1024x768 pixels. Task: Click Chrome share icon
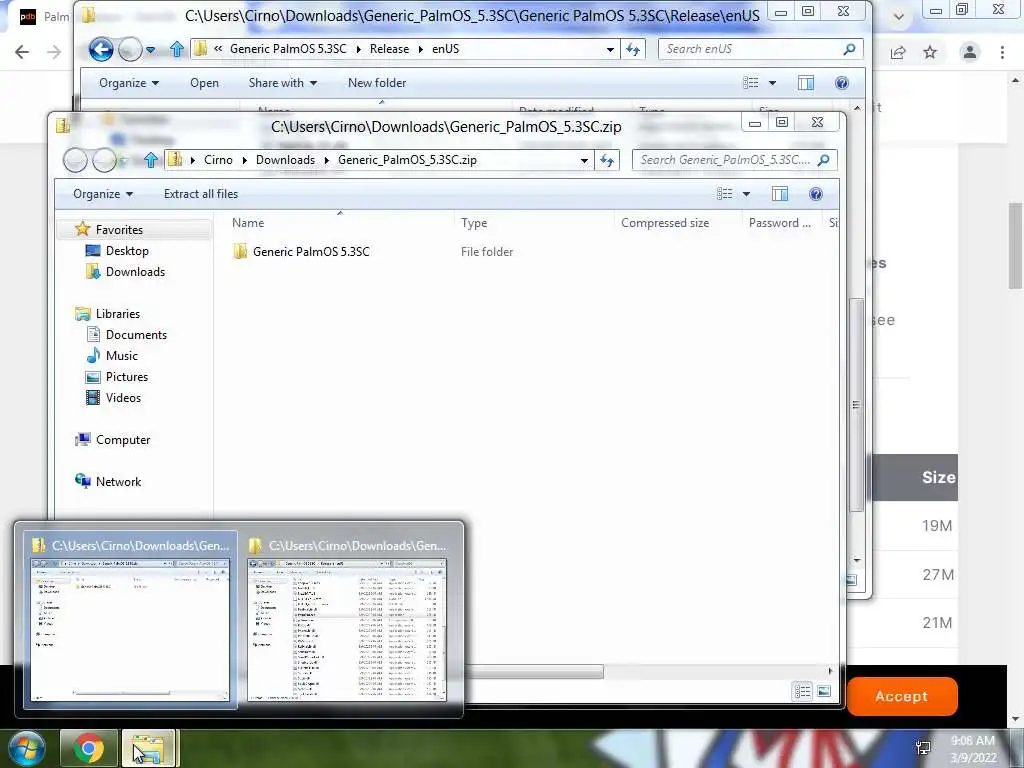tap(898, 52)
